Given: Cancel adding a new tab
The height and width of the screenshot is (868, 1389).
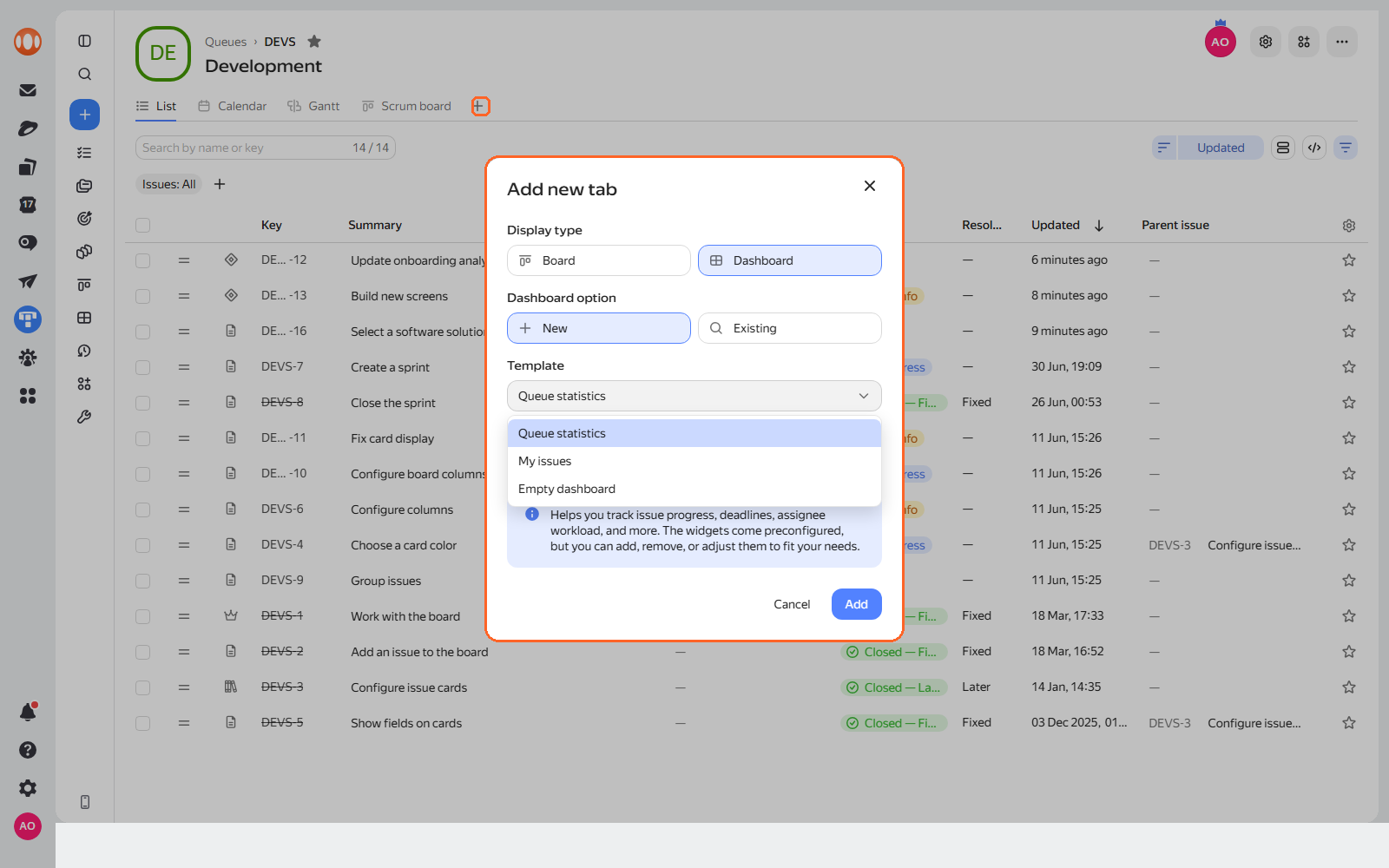Looking at the screenshot, I should 792,604.
